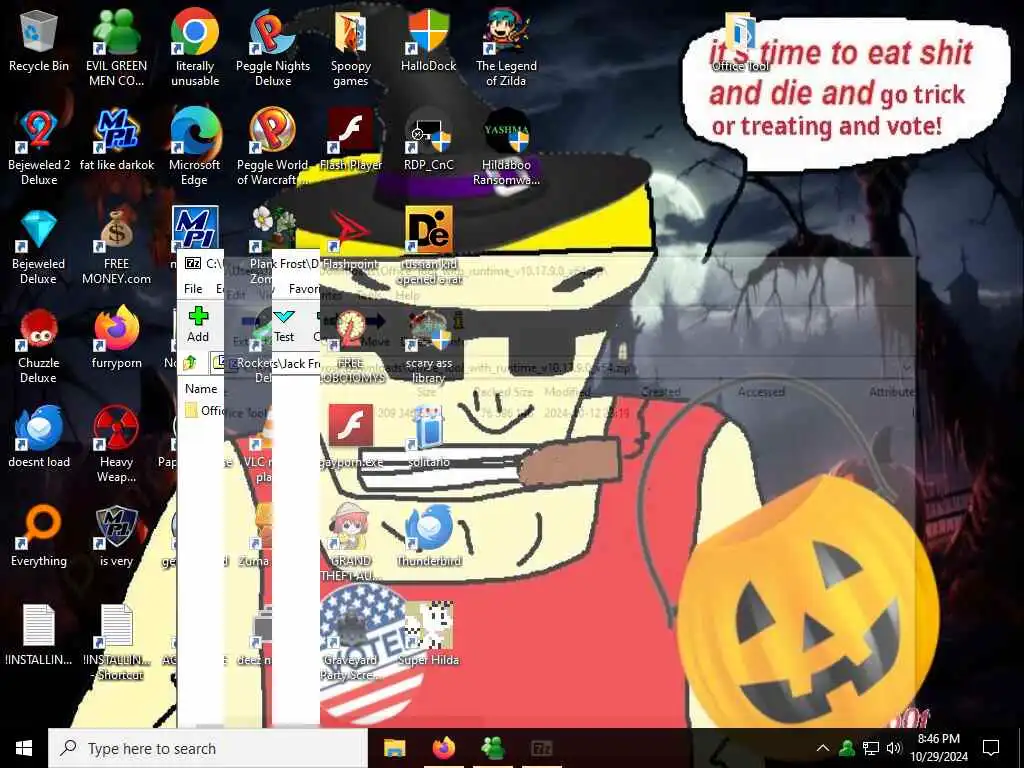Click the Add button in 7-Zip toolbar

click(198, 325)
